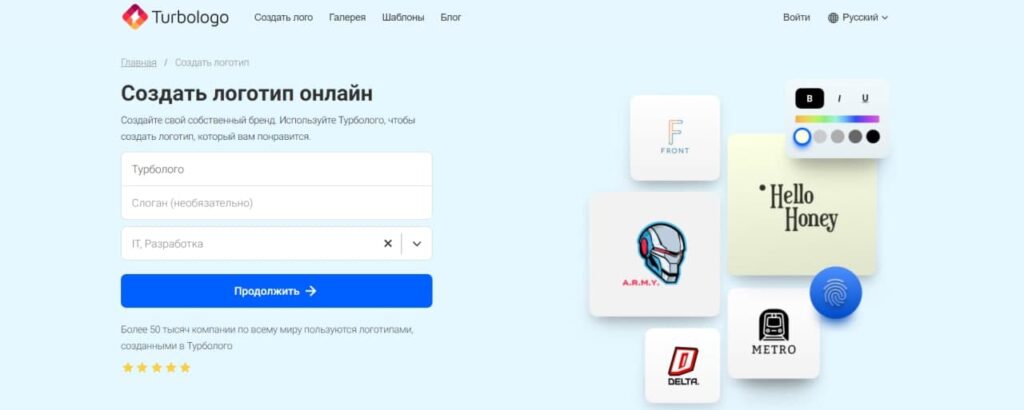Toggle the italic I formatting button
Viewport: 1024px width, 410px height.
[x=839, y=99]
